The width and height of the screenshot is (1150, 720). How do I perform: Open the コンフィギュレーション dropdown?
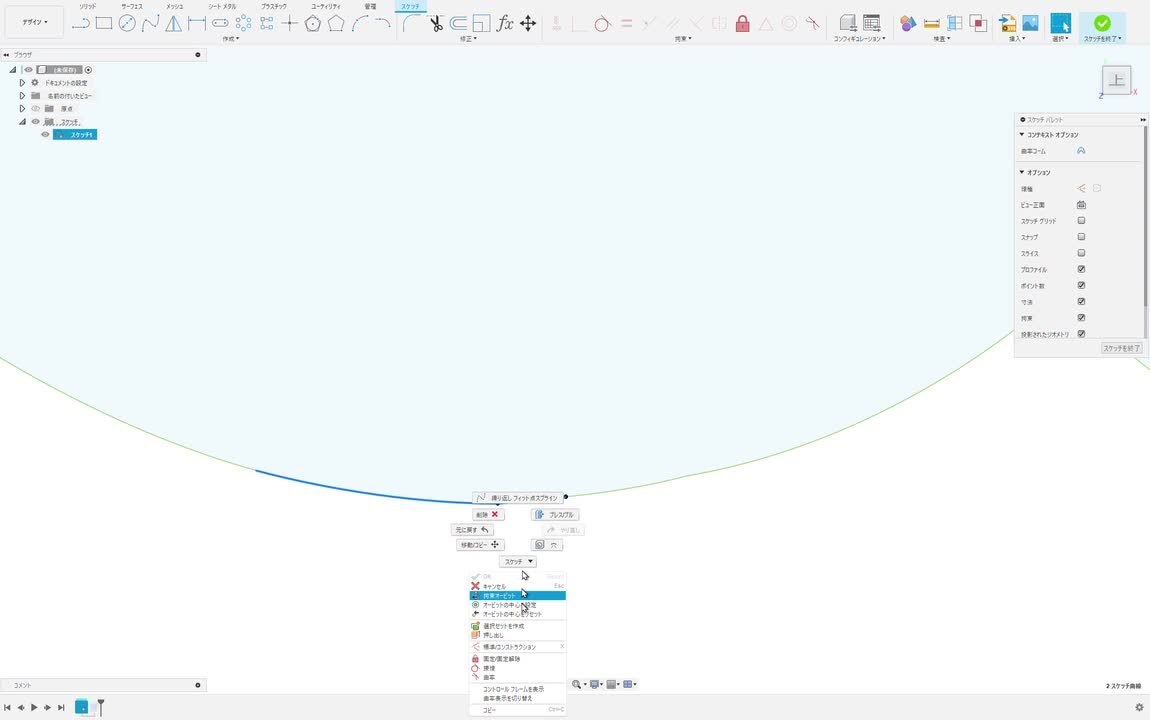pos(859,39)
